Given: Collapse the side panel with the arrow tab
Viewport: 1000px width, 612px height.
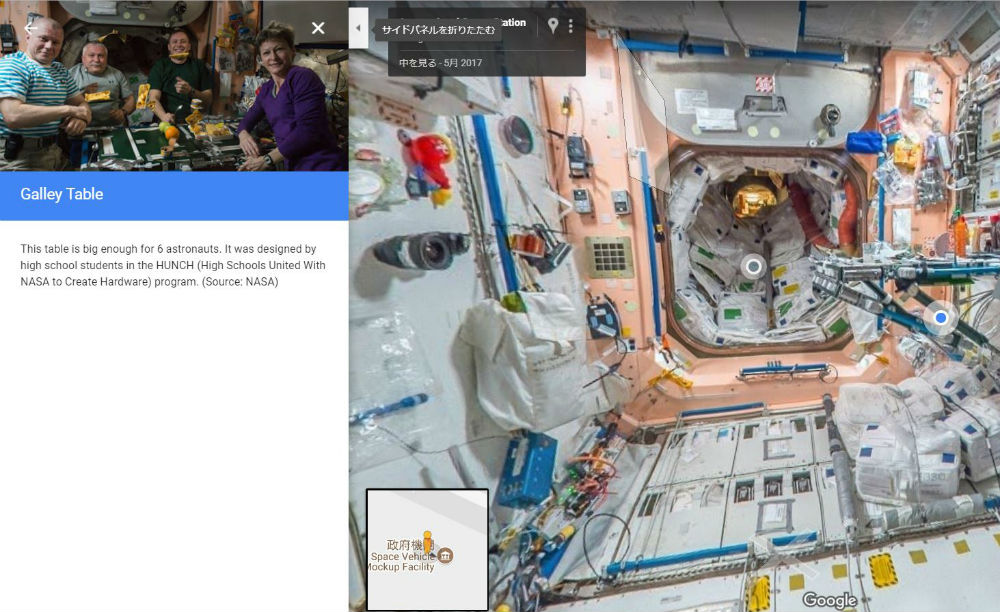Looking at the screenshot, I should tap(358, 28).
